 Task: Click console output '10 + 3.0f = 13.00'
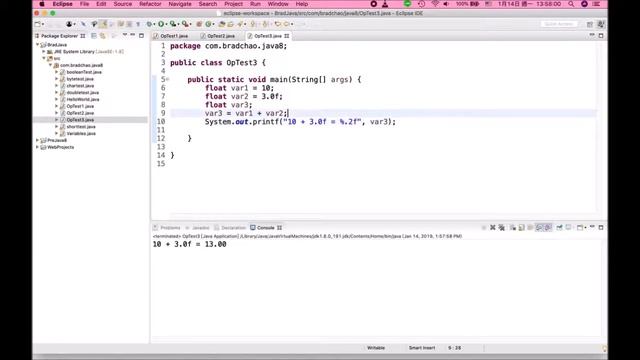[x=189, y=244]
